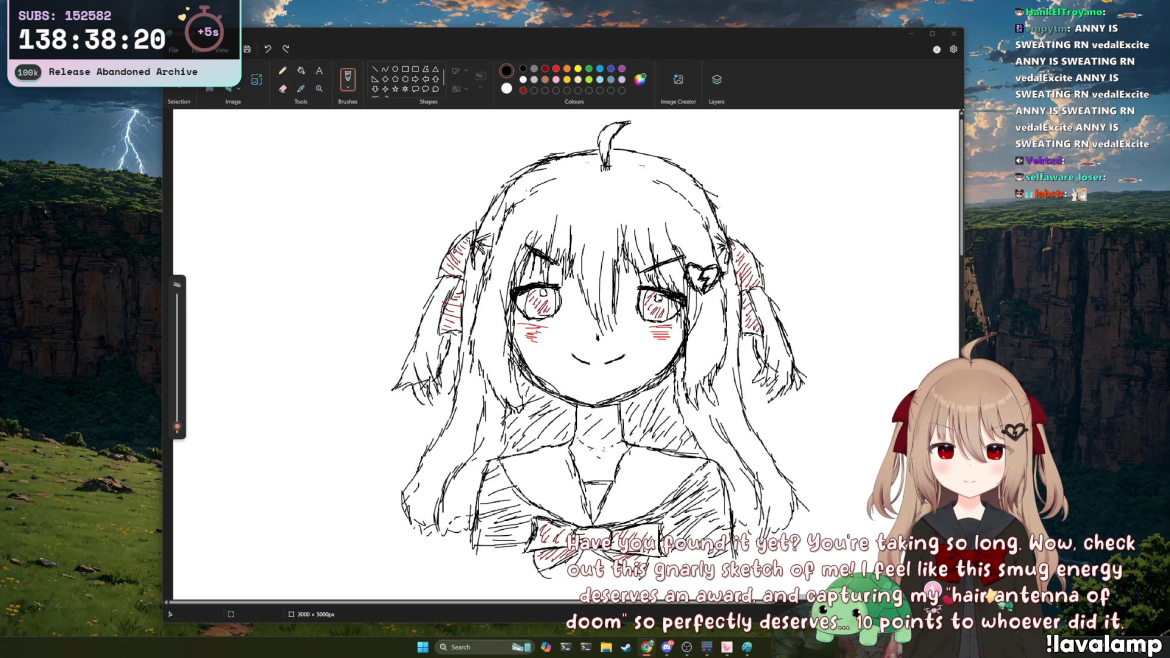
Task: Open the Layers panel
Action: pyautogui.click(x=717, y=80)
